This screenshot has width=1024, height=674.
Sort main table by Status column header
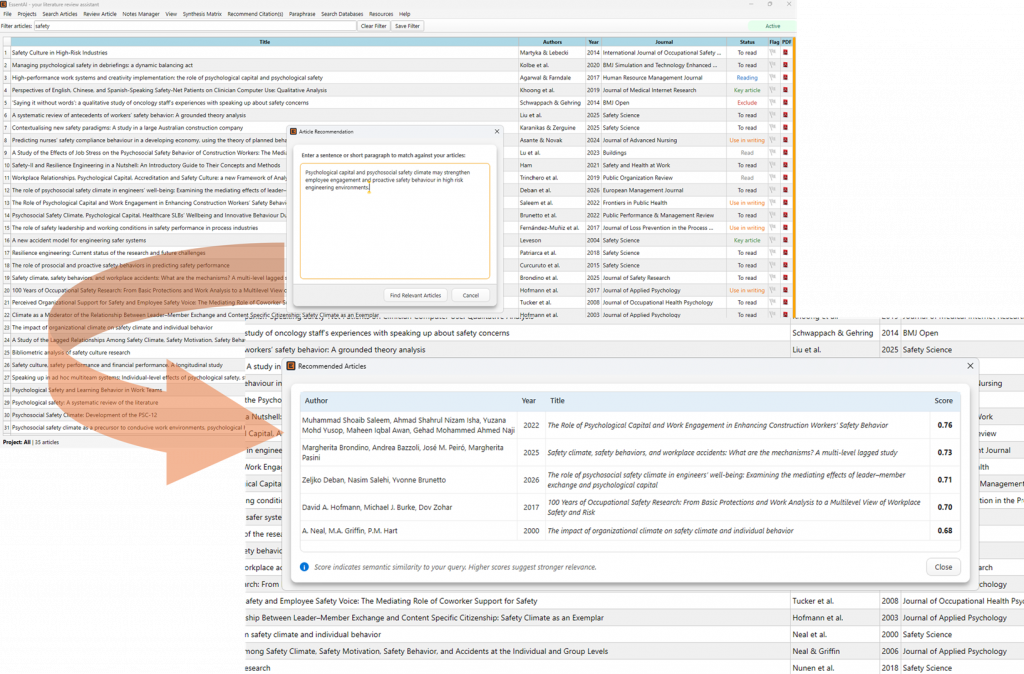click(x=747, y=42)
